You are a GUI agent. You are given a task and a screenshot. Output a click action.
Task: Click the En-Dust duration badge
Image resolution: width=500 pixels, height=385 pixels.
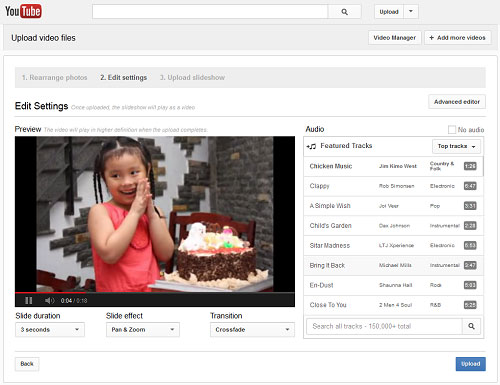point(470,285)
